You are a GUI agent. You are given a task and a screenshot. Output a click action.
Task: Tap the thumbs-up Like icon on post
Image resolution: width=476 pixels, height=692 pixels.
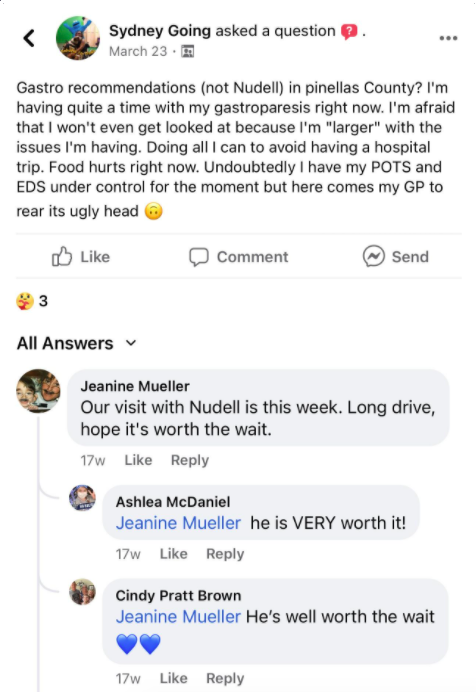62,256
